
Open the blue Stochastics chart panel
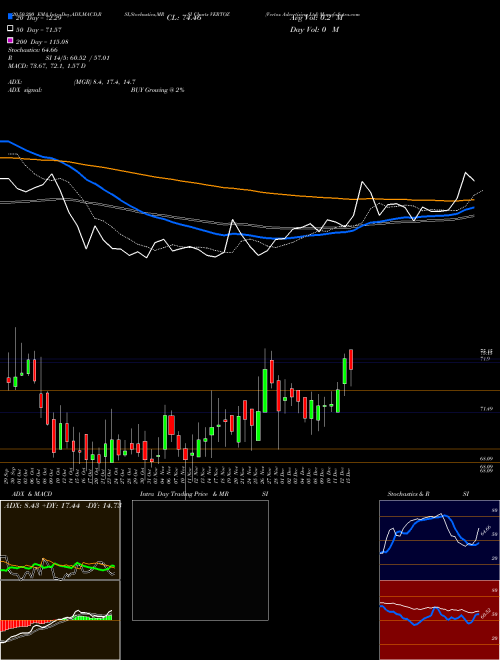pos(439,540)
